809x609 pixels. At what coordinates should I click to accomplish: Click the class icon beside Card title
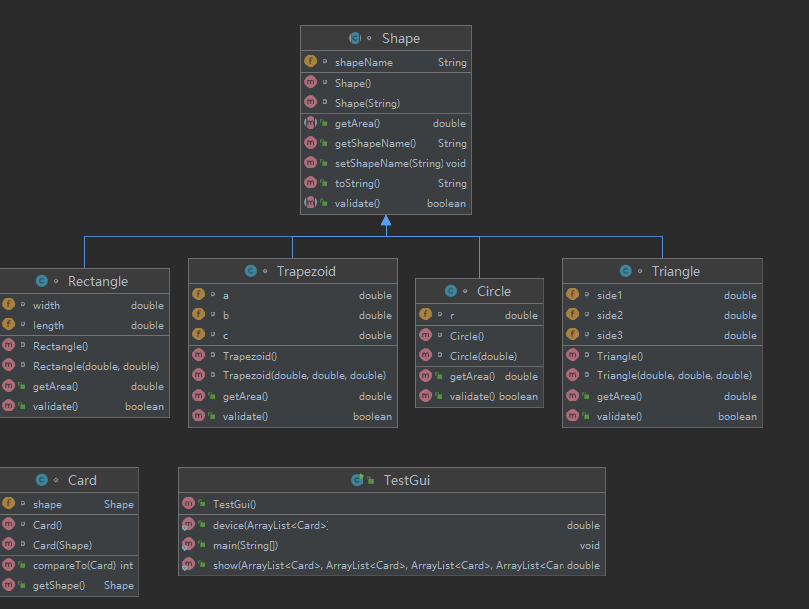[42, 480]
